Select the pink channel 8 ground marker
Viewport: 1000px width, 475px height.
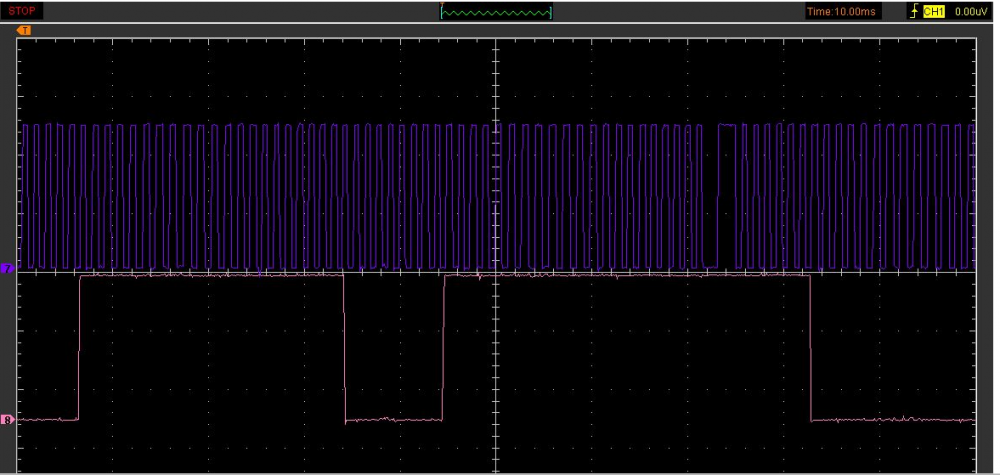point(8,420)
